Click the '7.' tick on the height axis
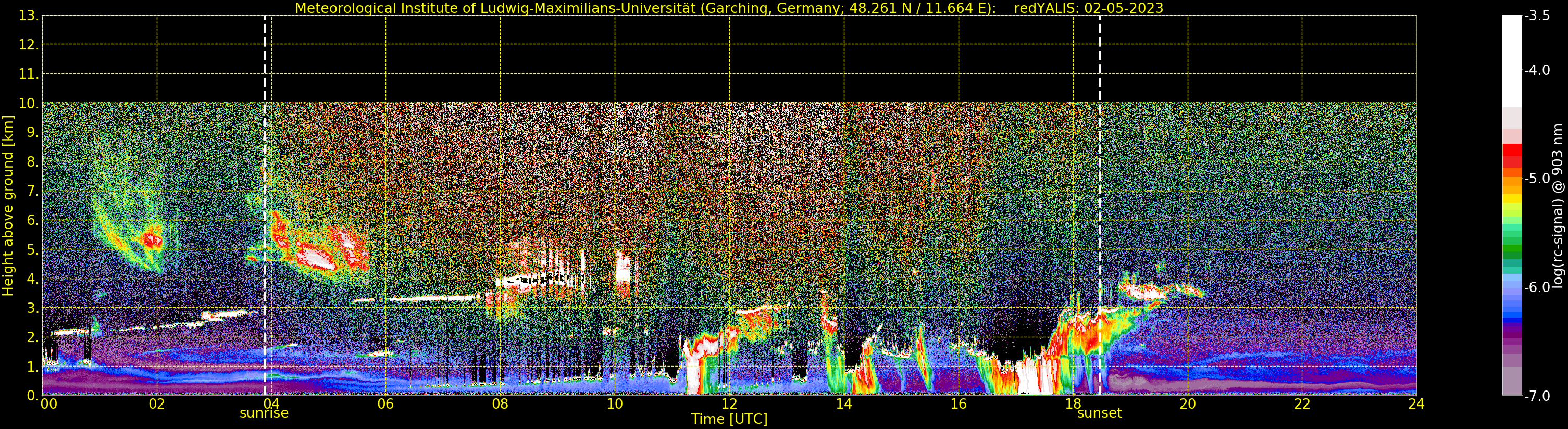 click(x=33, y=191)
